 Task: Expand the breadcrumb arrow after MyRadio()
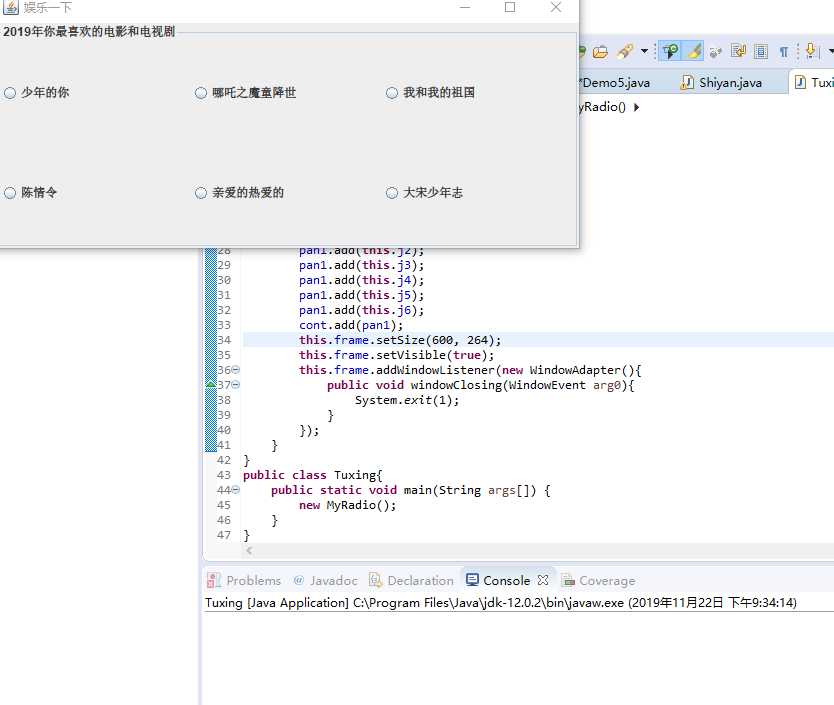tap(637, 107)
